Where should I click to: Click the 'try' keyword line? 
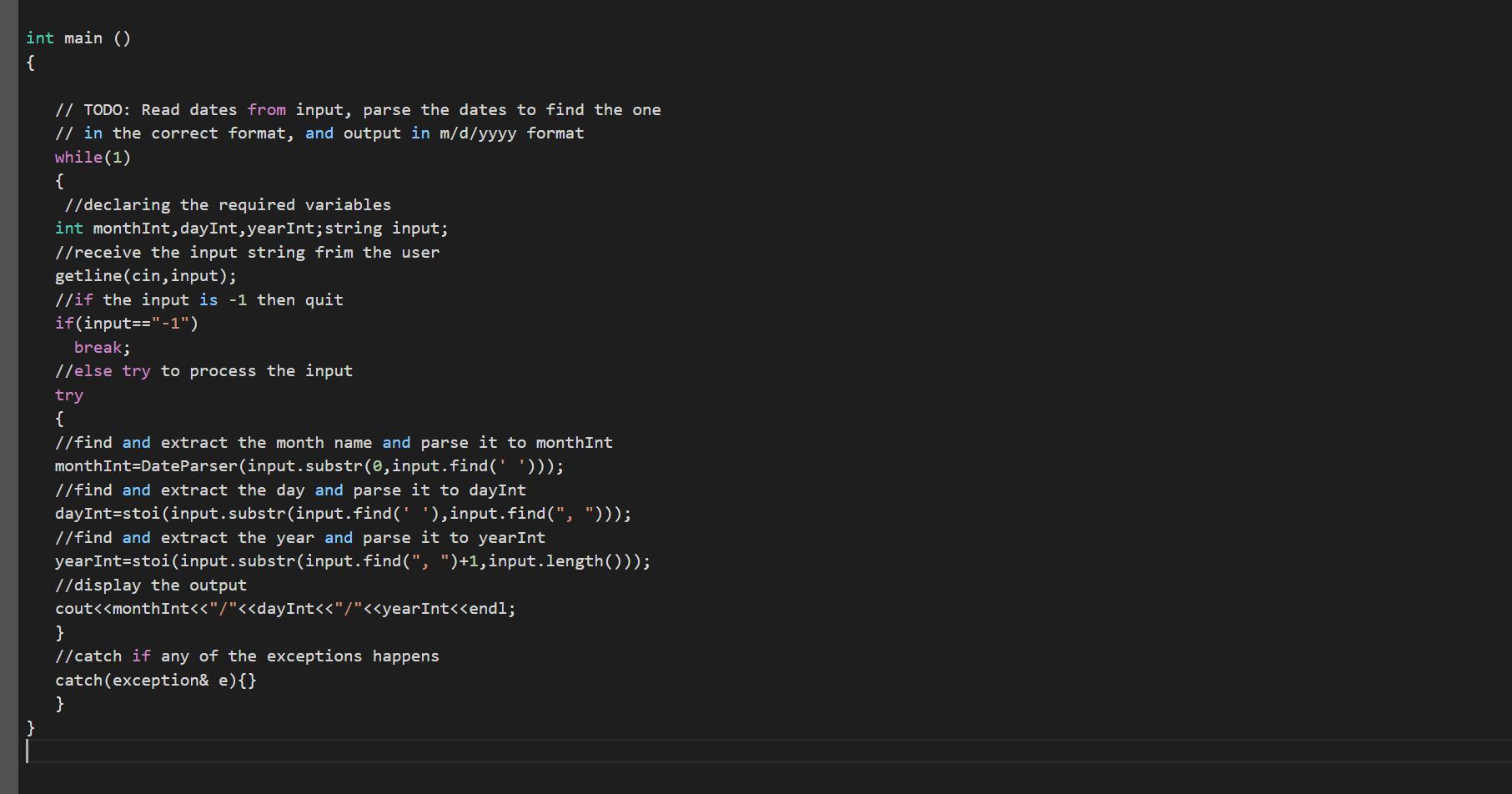point(69,395)
